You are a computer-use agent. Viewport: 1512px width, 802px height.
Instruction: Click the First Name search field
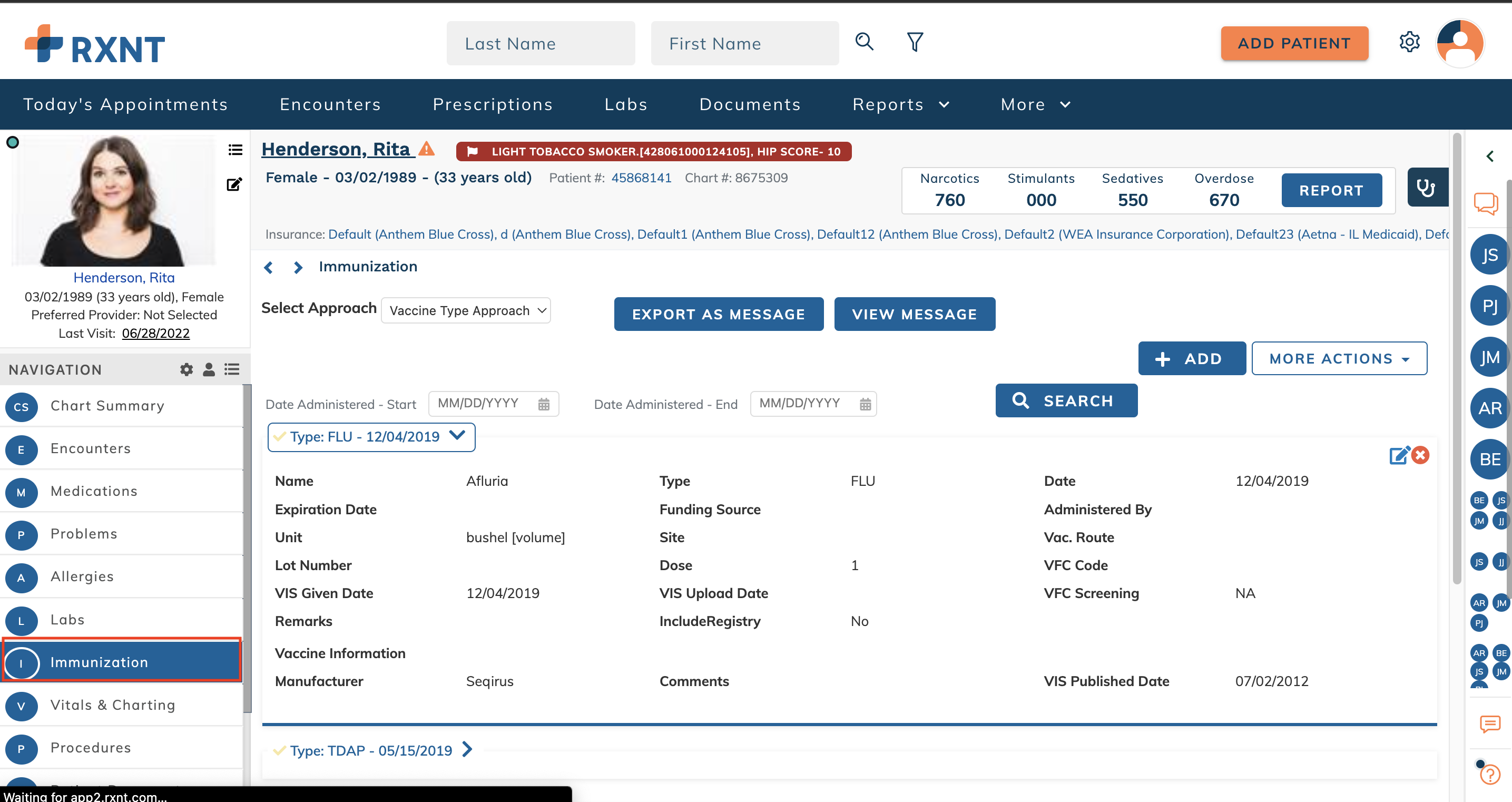click(x=745, y=43)
